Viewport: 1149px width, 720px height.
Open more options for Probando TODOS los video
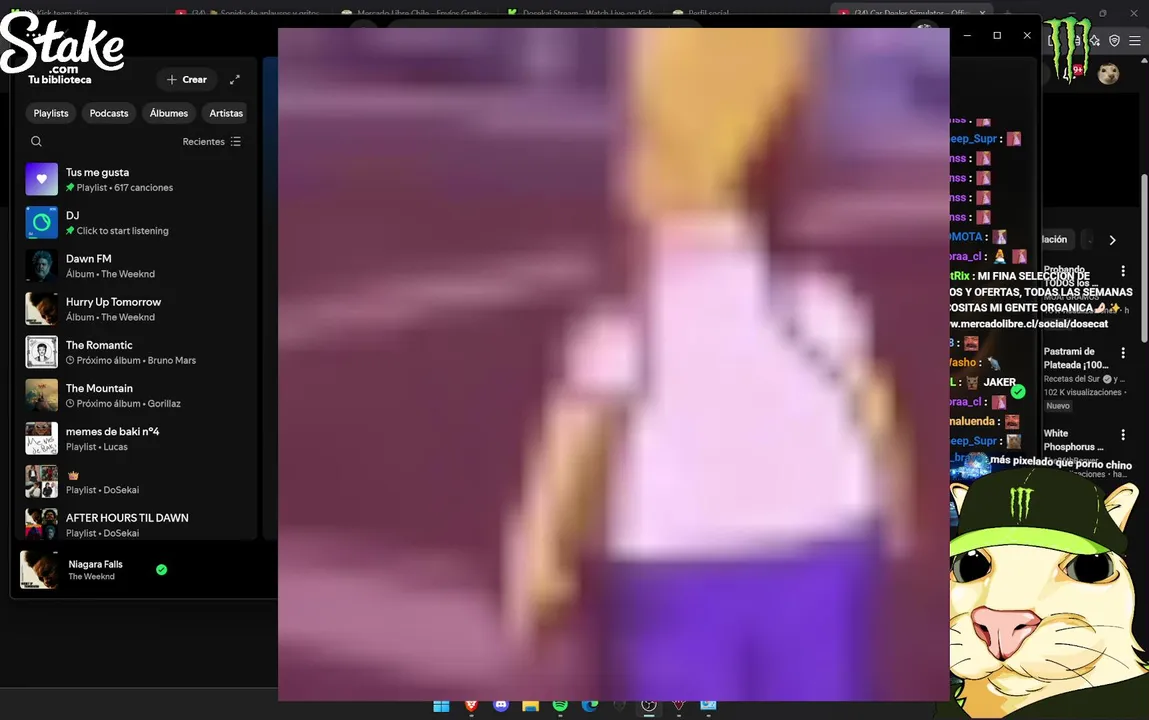tap(1123, 271)
